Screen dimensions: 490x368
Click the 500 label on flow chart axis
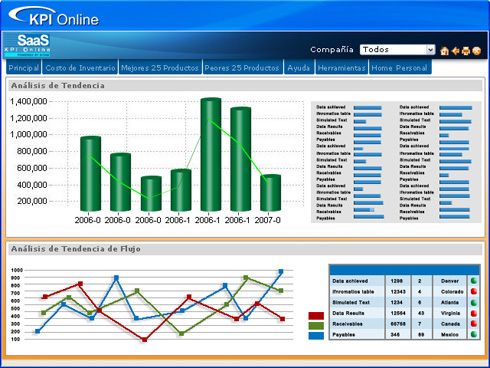click(x=16, y=309)
